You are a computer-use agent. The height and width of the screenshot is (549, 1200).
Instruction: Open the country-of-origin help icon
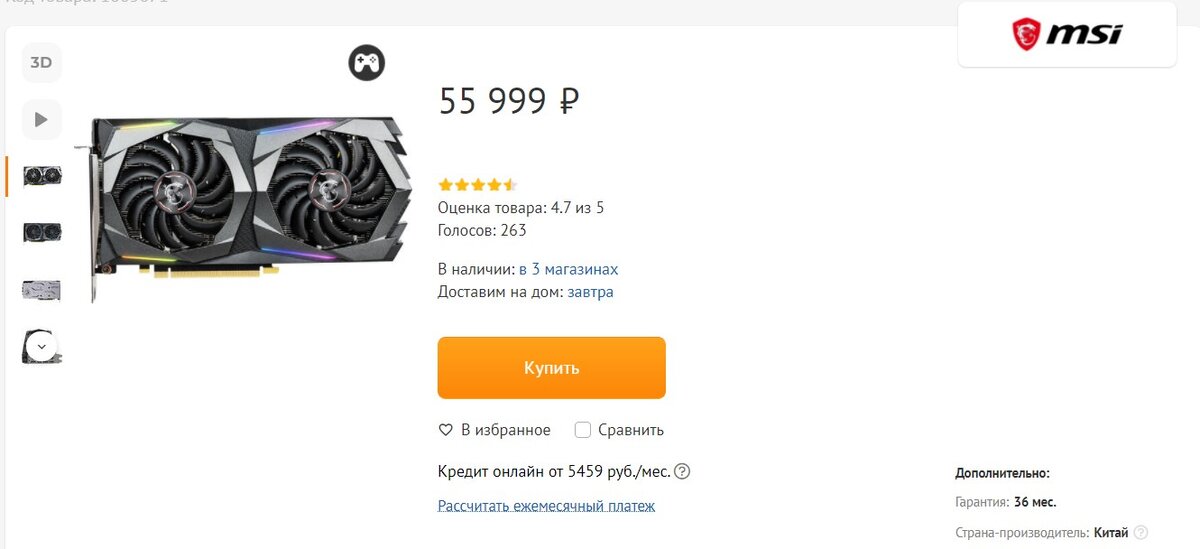(1140, 532)
